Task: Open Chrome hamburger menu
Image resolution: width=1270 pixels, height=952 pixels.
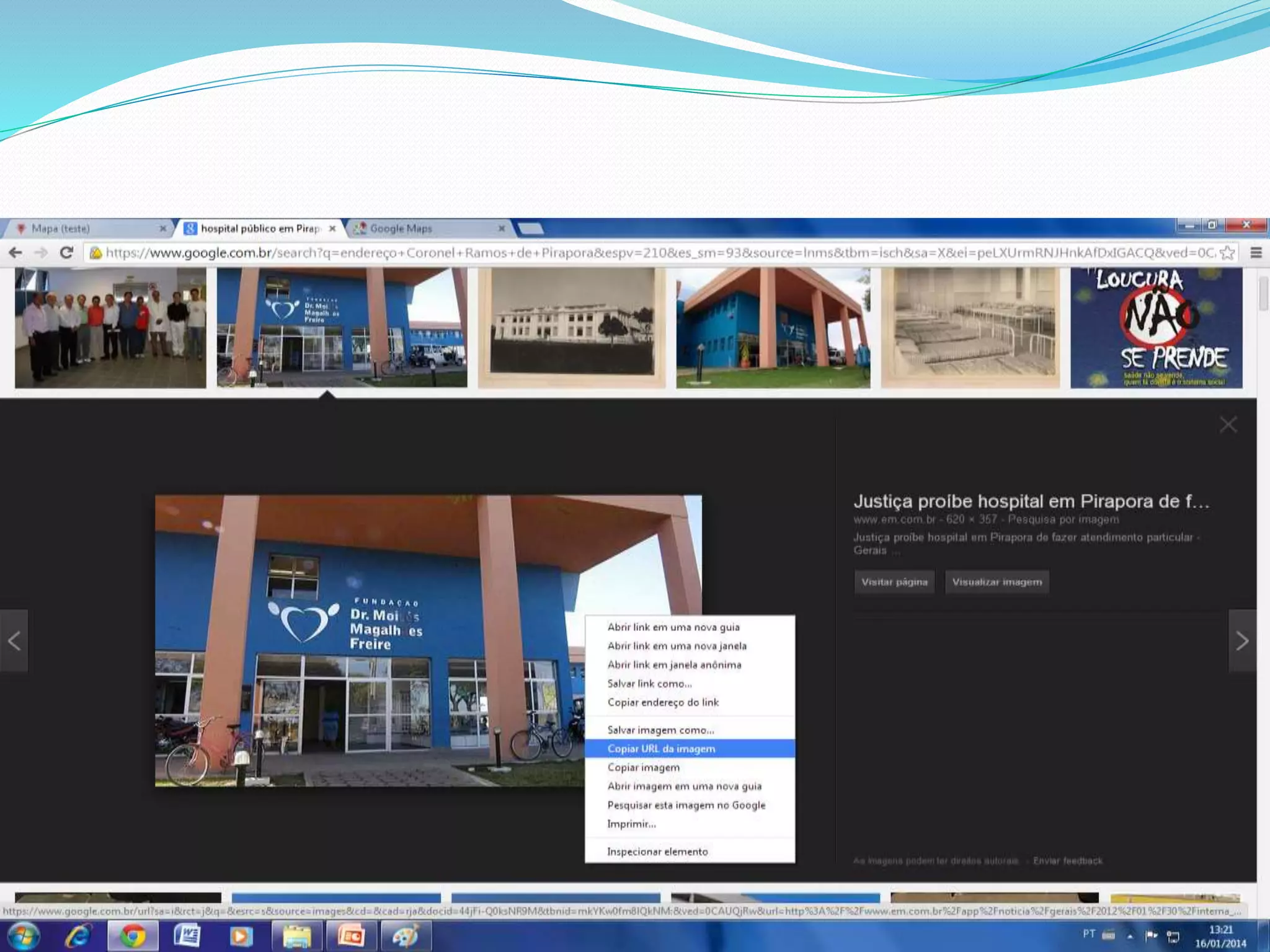Action: pos(1256,252)
